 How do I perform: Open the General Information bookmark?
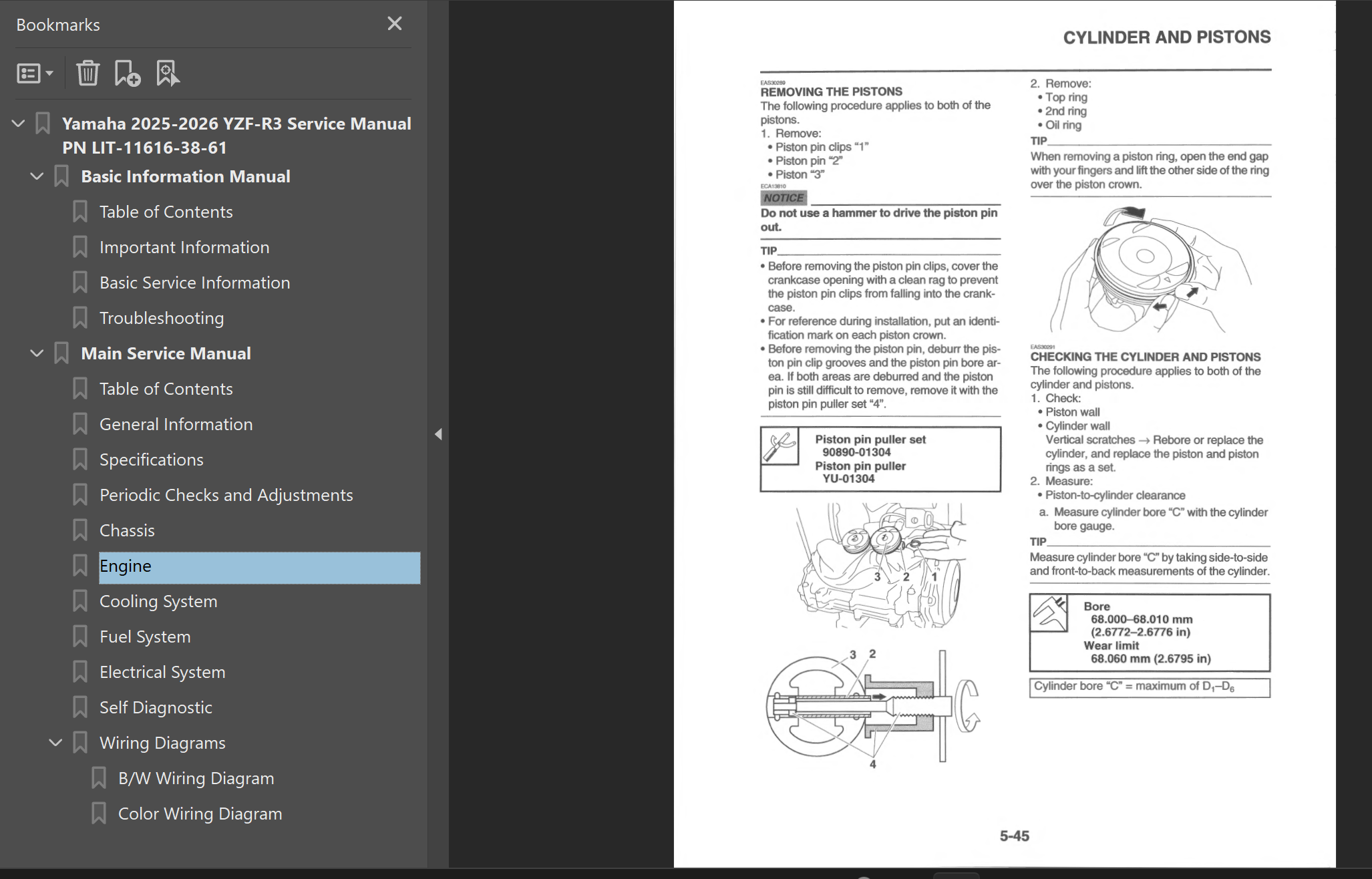click(176, 424)
